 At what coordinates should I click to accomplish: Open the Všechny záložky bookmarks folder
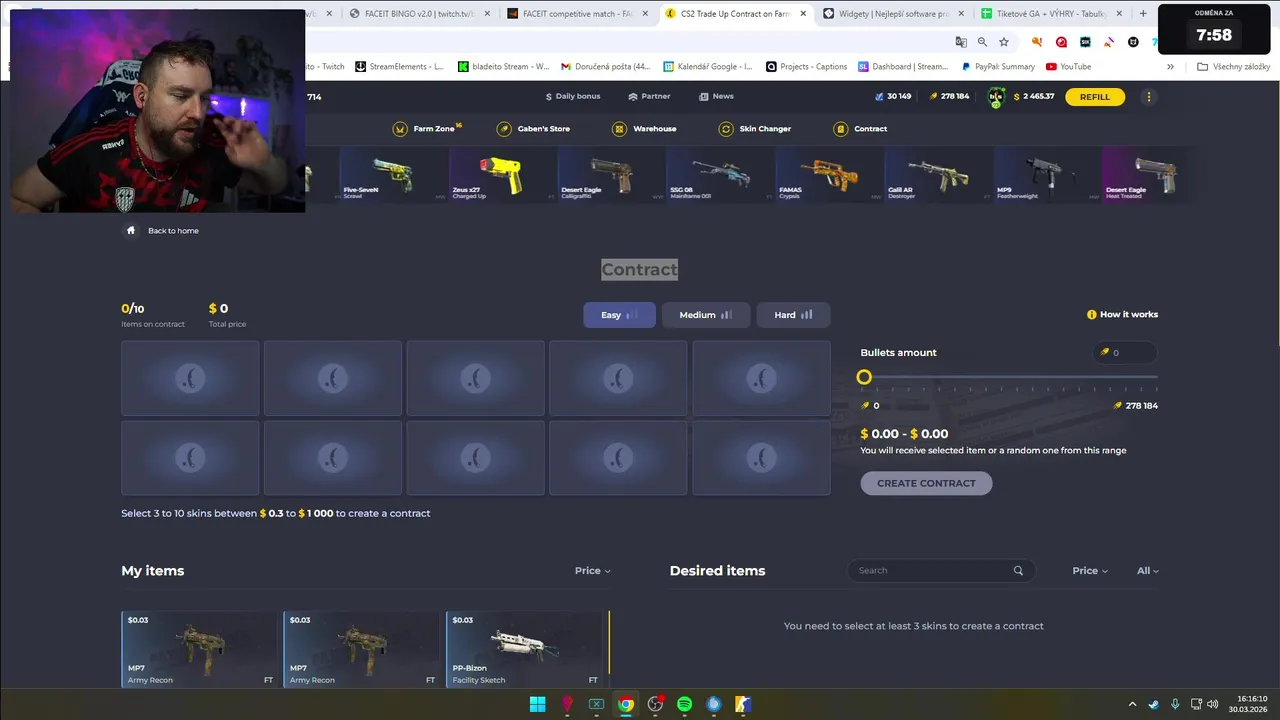click(1233, 67)
